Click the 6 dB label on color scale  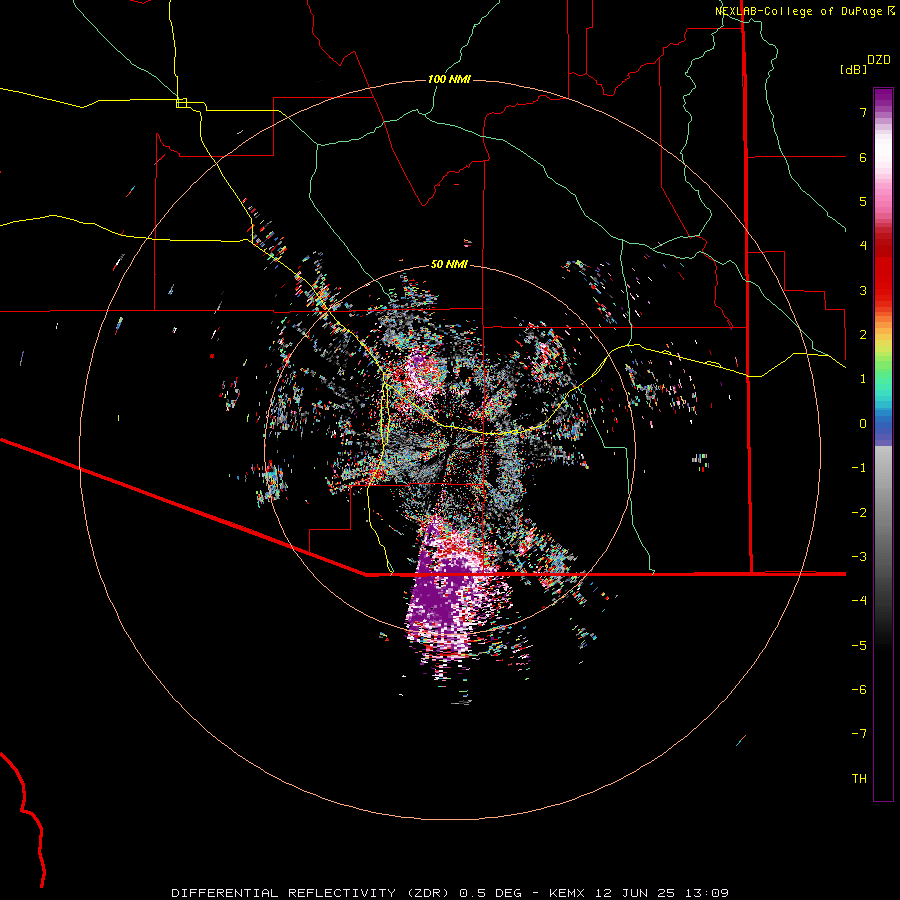(863, 157)
